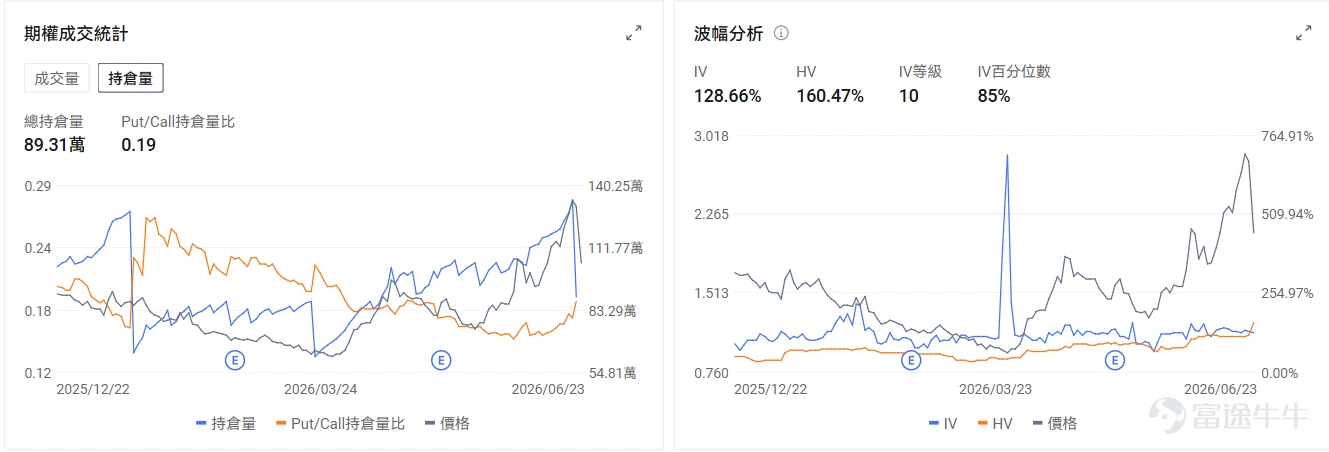Click the IV百分位數 85% value
The width and height of the screenshot is (1329, 452).
(x=994, y=96)
